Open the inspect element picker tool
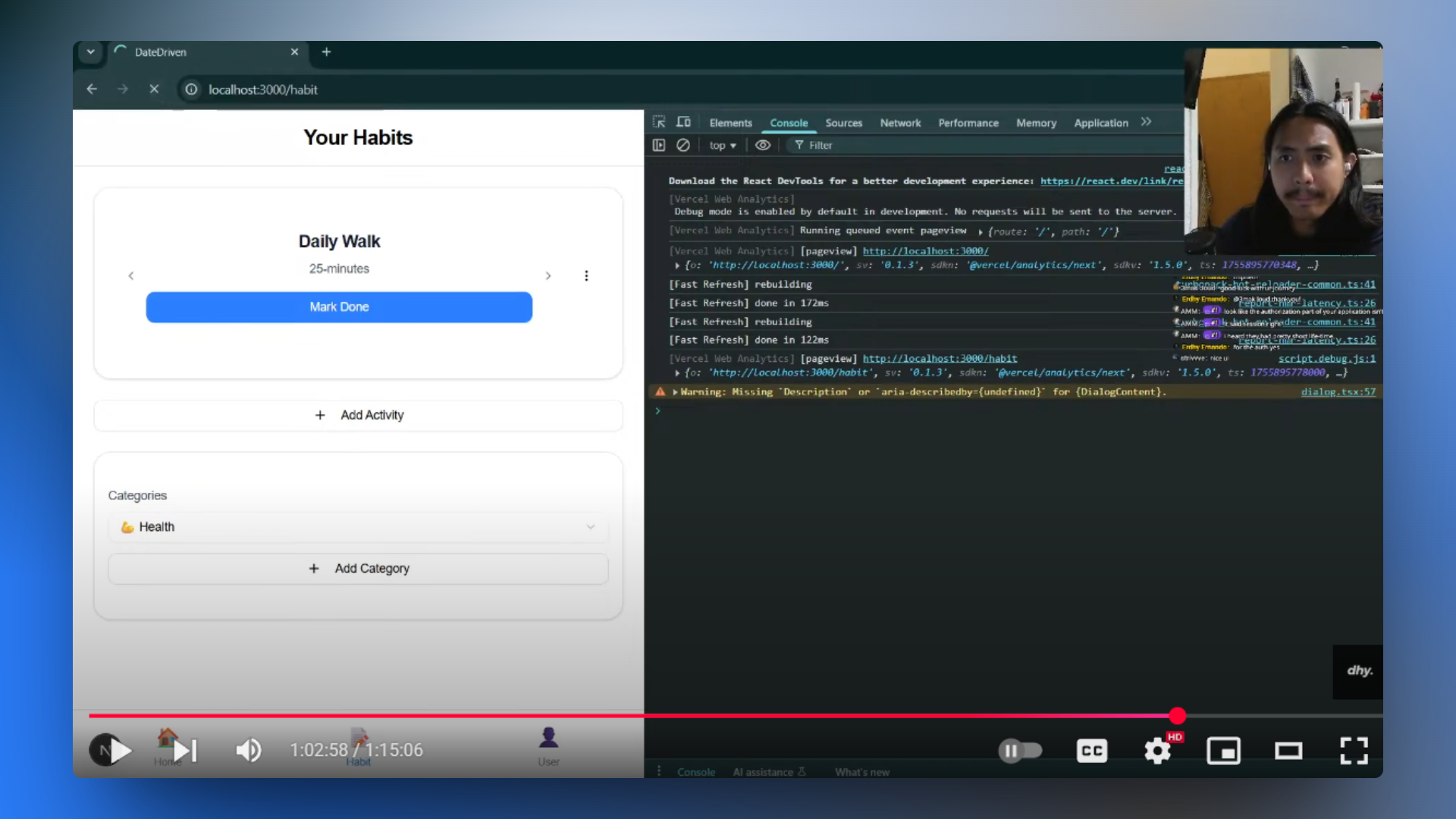The width and height of the screenshot is (1456, 819). coord(659,122)
